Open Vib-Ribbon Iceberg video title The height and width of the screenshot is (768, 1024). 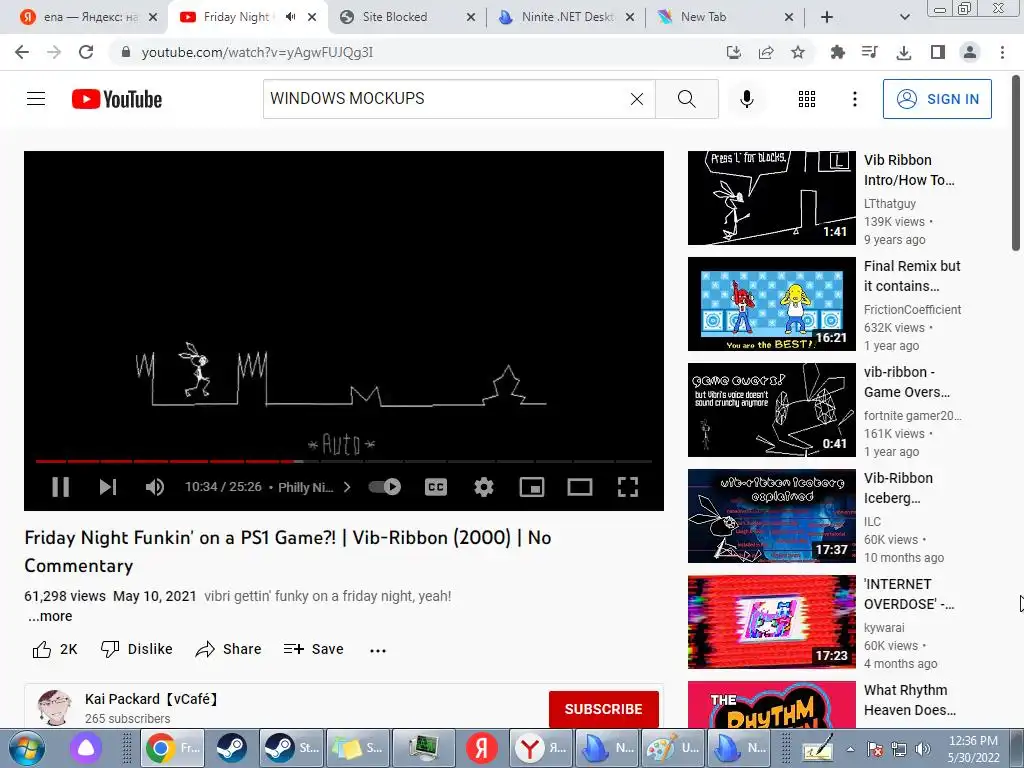898,488
